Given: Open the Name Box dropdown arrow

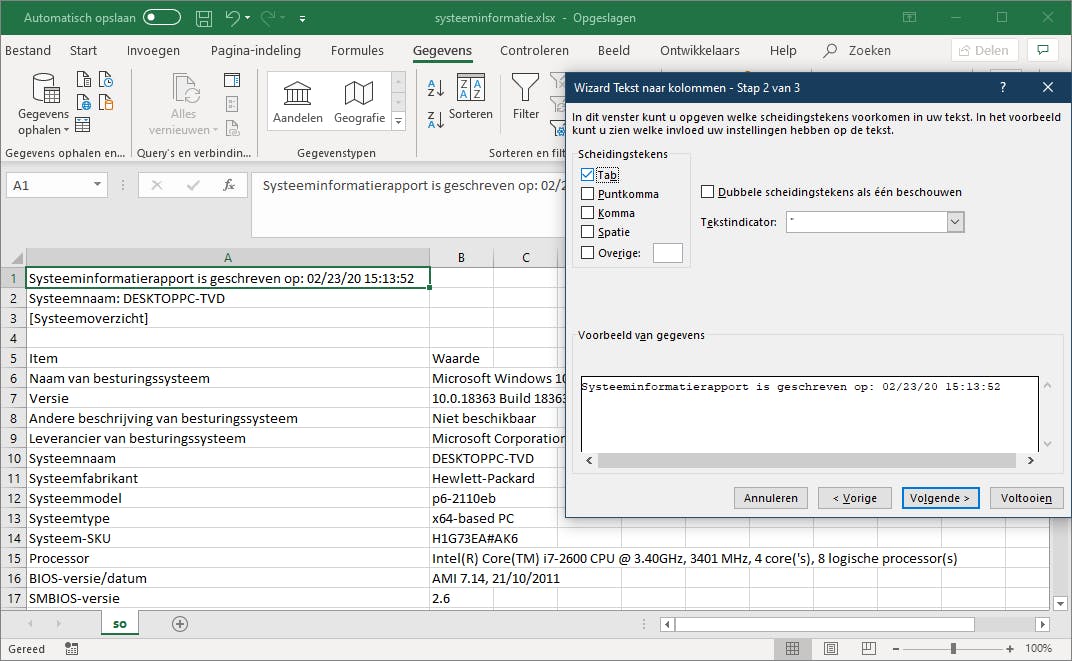Looking at the screenshot, I should coord(97,185).
